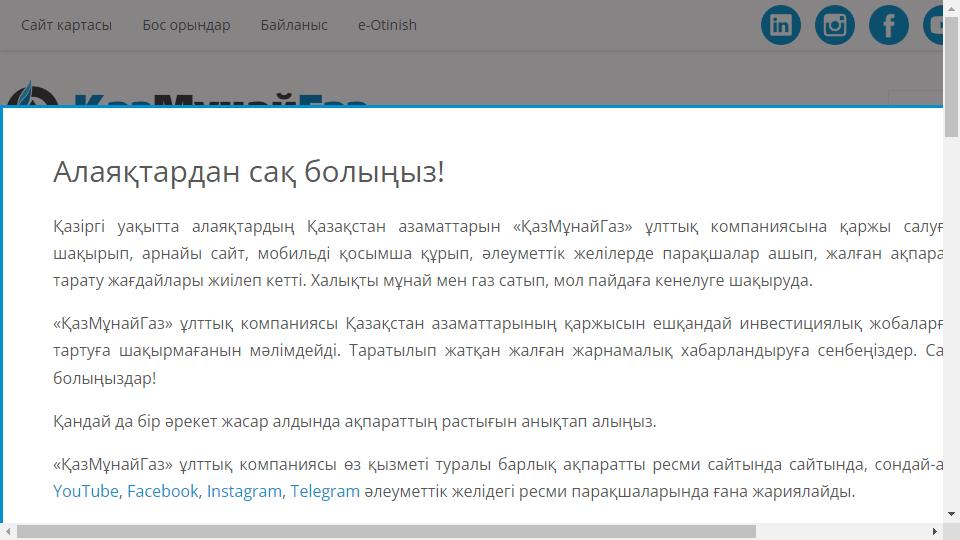Click the horizontal scrollbar left arrow

tap(9, 531)
